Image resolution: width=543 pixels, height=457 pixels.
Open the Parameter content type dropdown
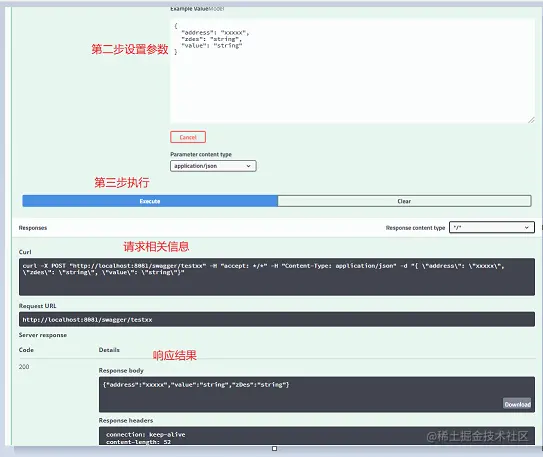[x=213, y=166]
